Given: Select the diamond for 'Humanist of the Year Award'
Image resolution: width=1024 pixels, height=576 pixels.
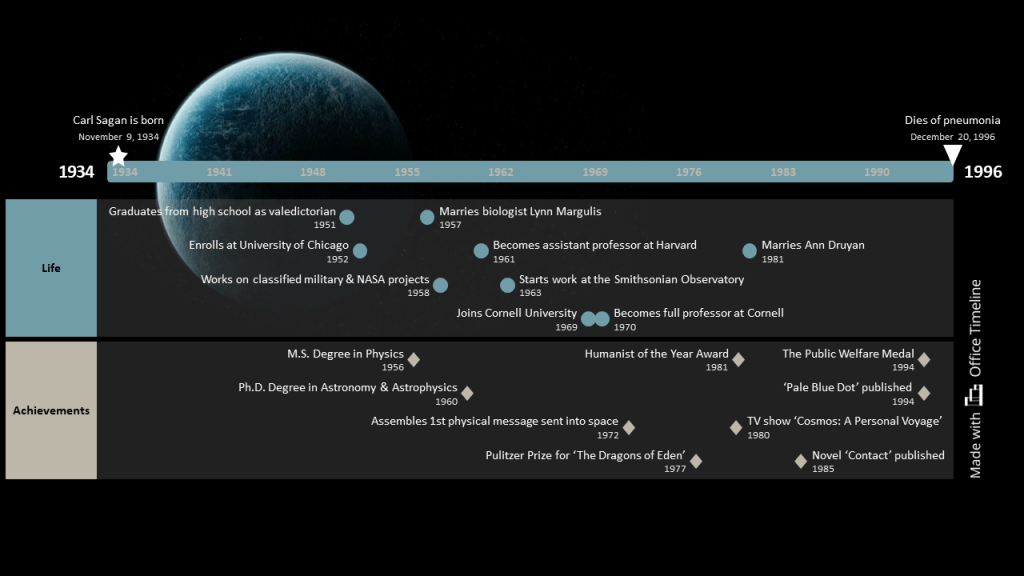Looking at the screenshot, I should point(738,359).
